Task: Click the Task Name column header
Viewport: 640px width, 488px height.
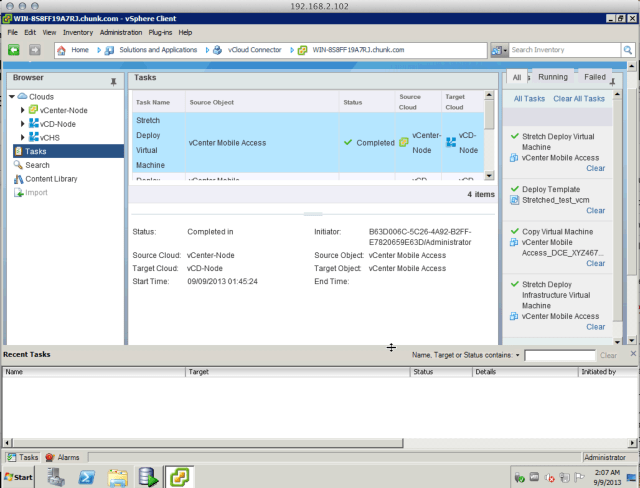Action: coord(159,102)
